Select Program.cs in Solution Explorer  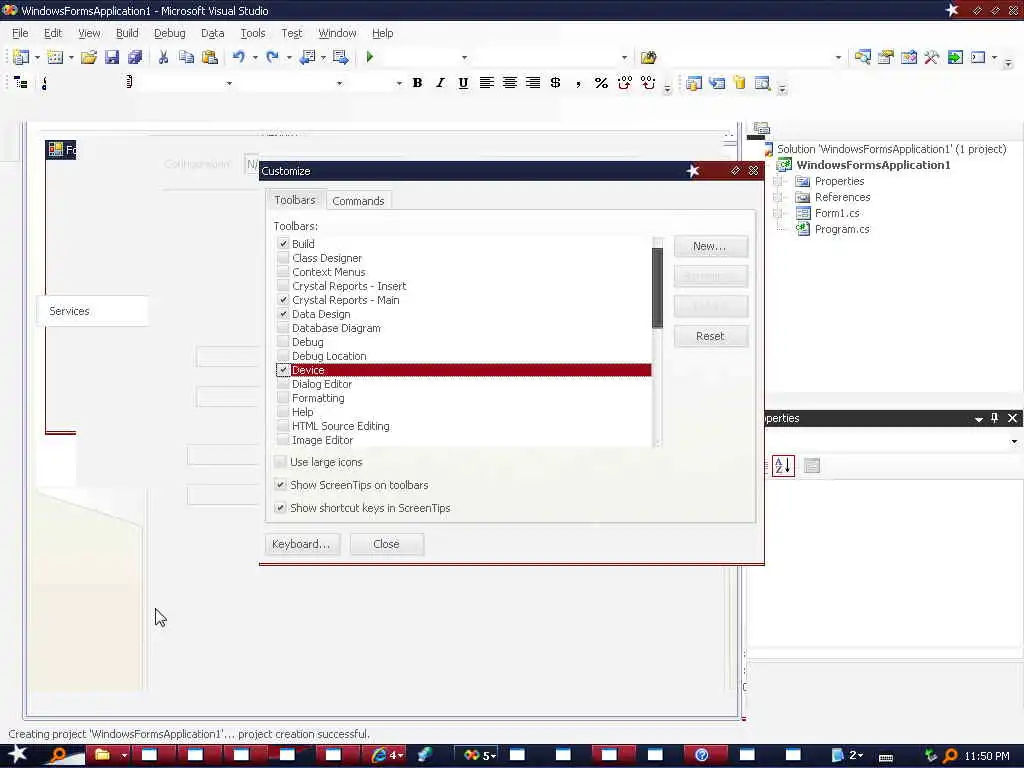842,229
